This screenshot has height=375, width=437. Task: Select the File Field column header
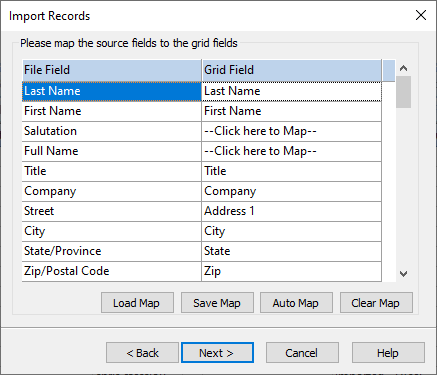[112, 70]
